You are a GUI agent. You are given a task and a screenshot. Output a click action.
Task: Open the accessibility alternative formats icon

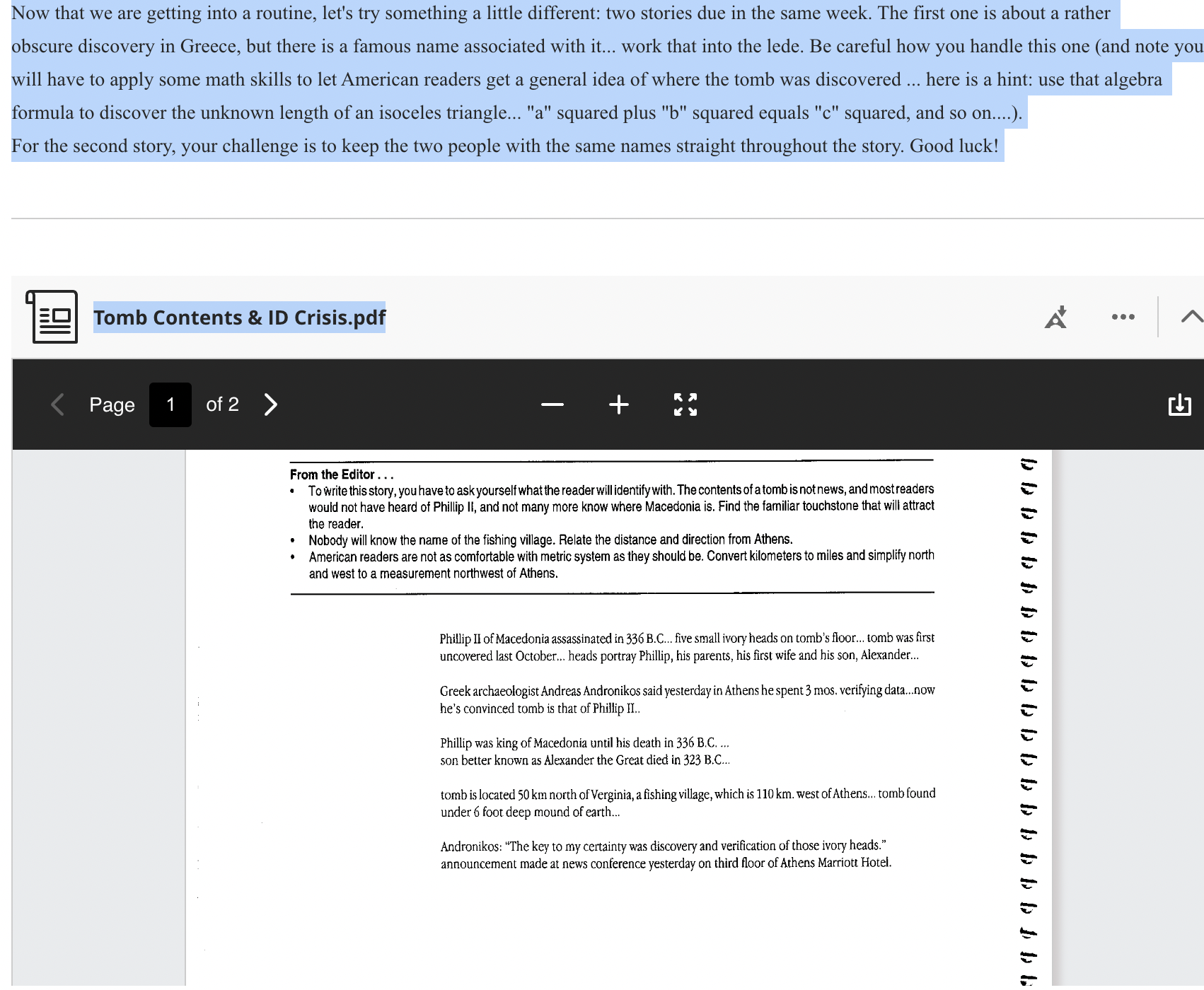(1056, 317)
